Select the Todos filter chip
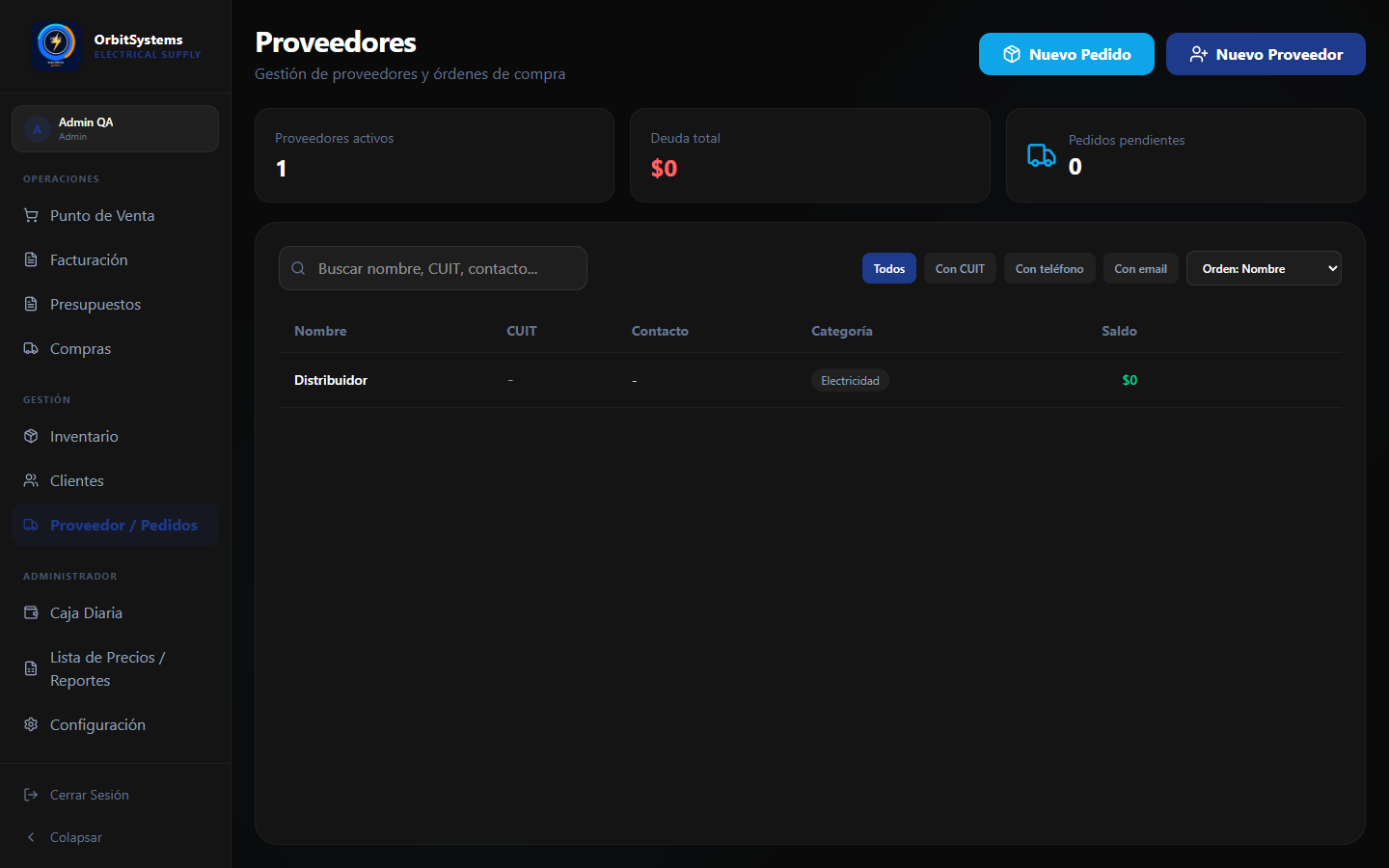 [x=889, y=268]
